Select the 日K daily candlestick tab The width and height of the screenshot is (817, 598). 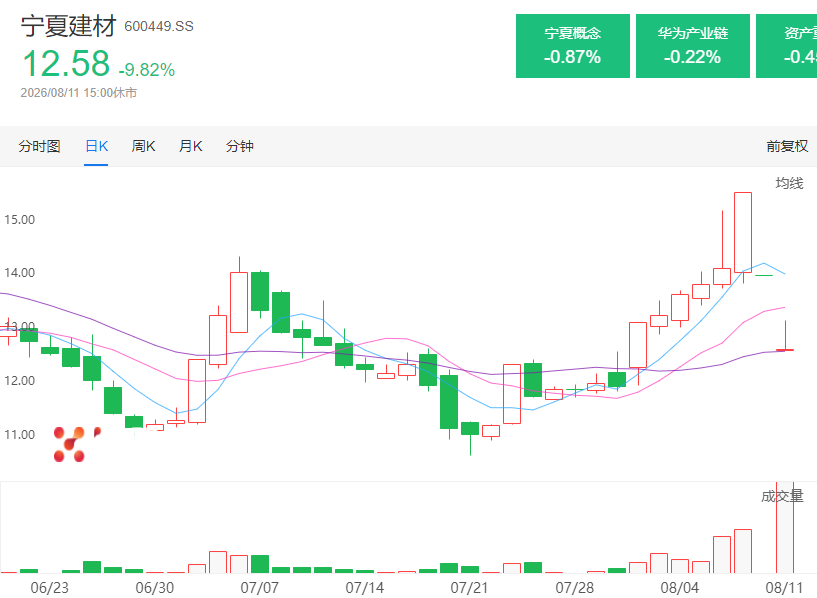(96, 146)
